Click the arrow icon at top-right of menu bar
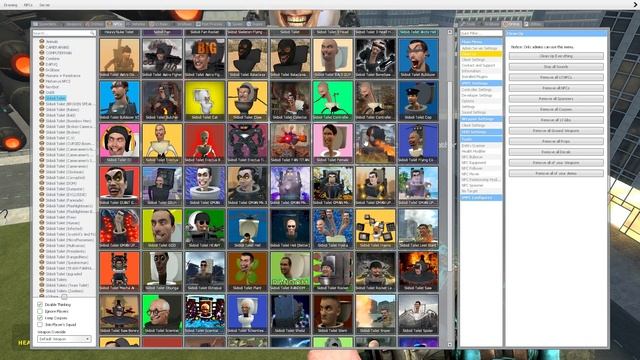640x360 pixels. pyautogui.click(x=636, y=5)
